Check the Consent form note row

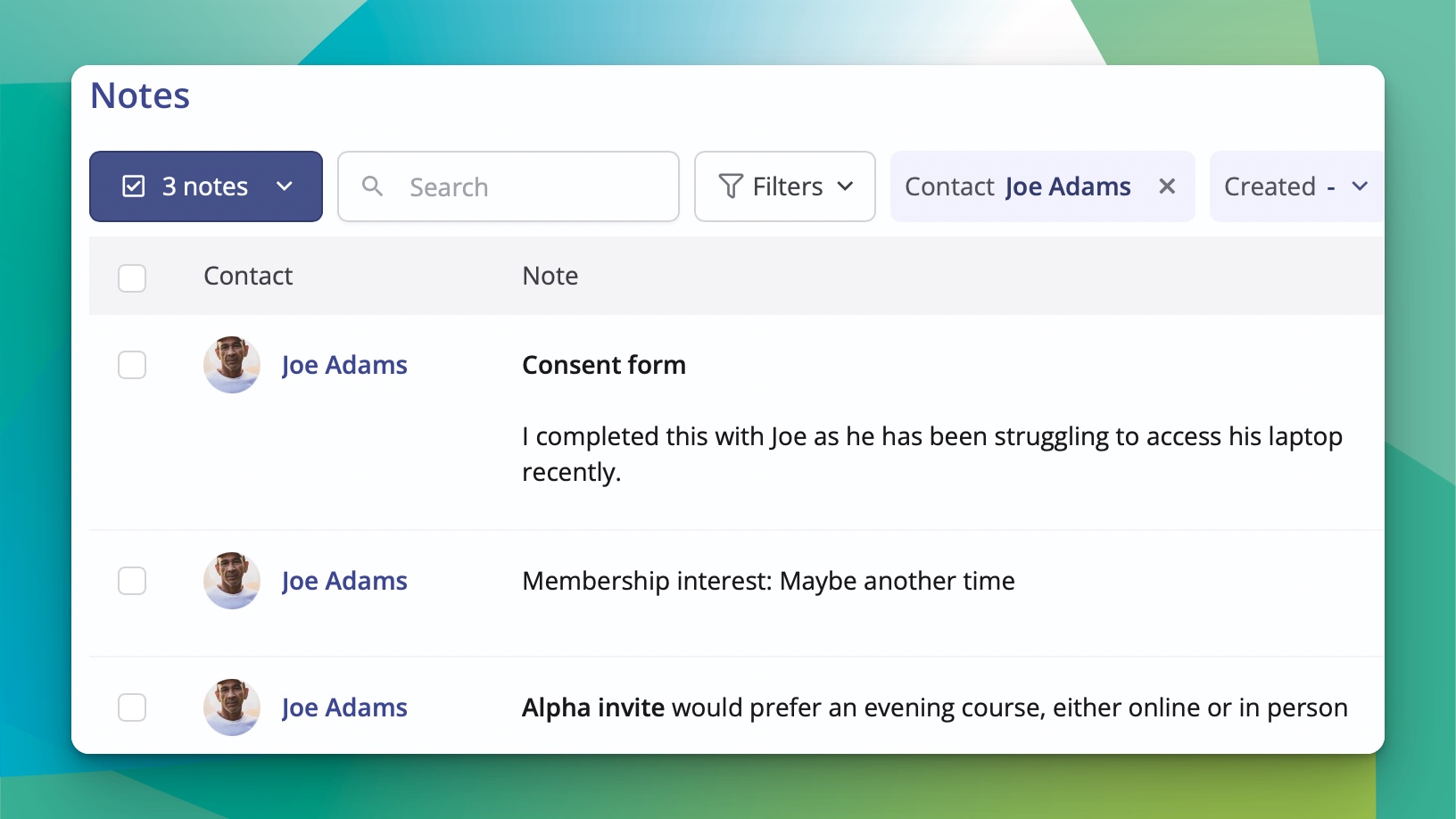pos(131,364)
